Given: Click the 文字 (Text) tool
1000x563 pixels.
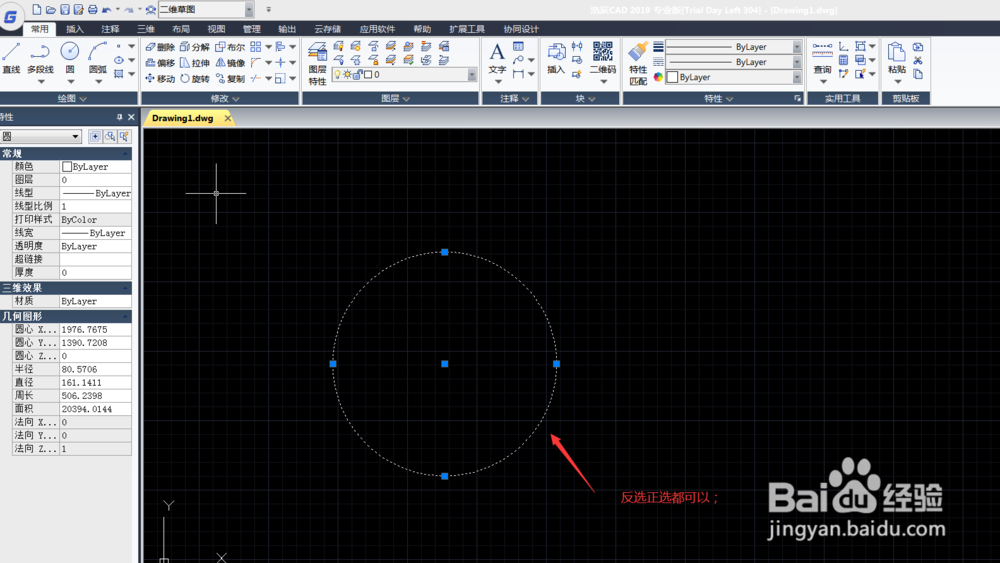Looking at the screenshot, I should tap(497, 59).
